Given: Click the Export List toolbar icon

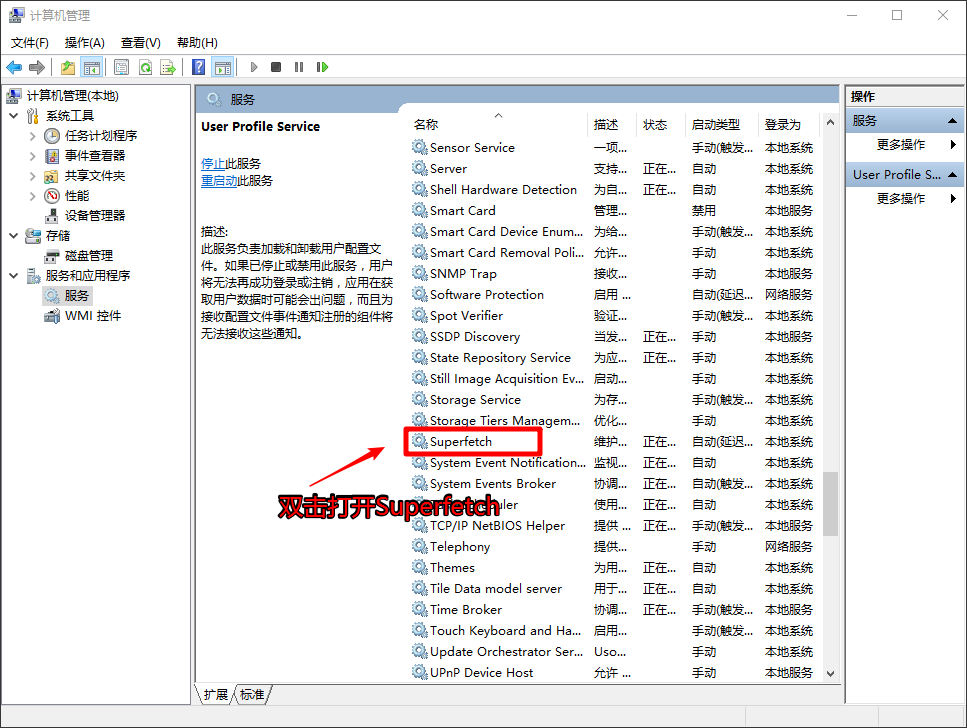Looking at the screenshot, I should pyautogui.click(x=168, y=67).
